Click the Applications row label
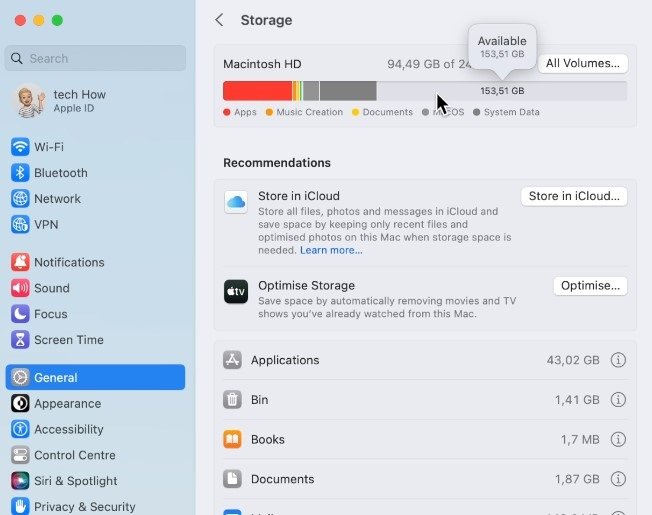Screen dimensions: 652x515 point(285,360)
